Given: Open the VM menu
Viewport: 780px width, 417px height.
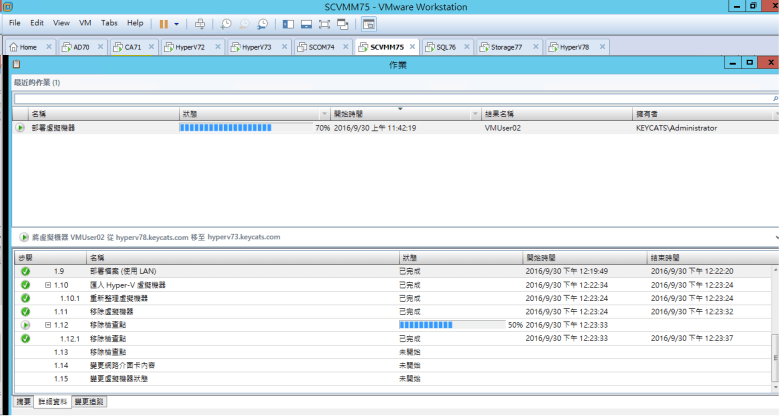Looking at the screenshot, I should [85, 22].
